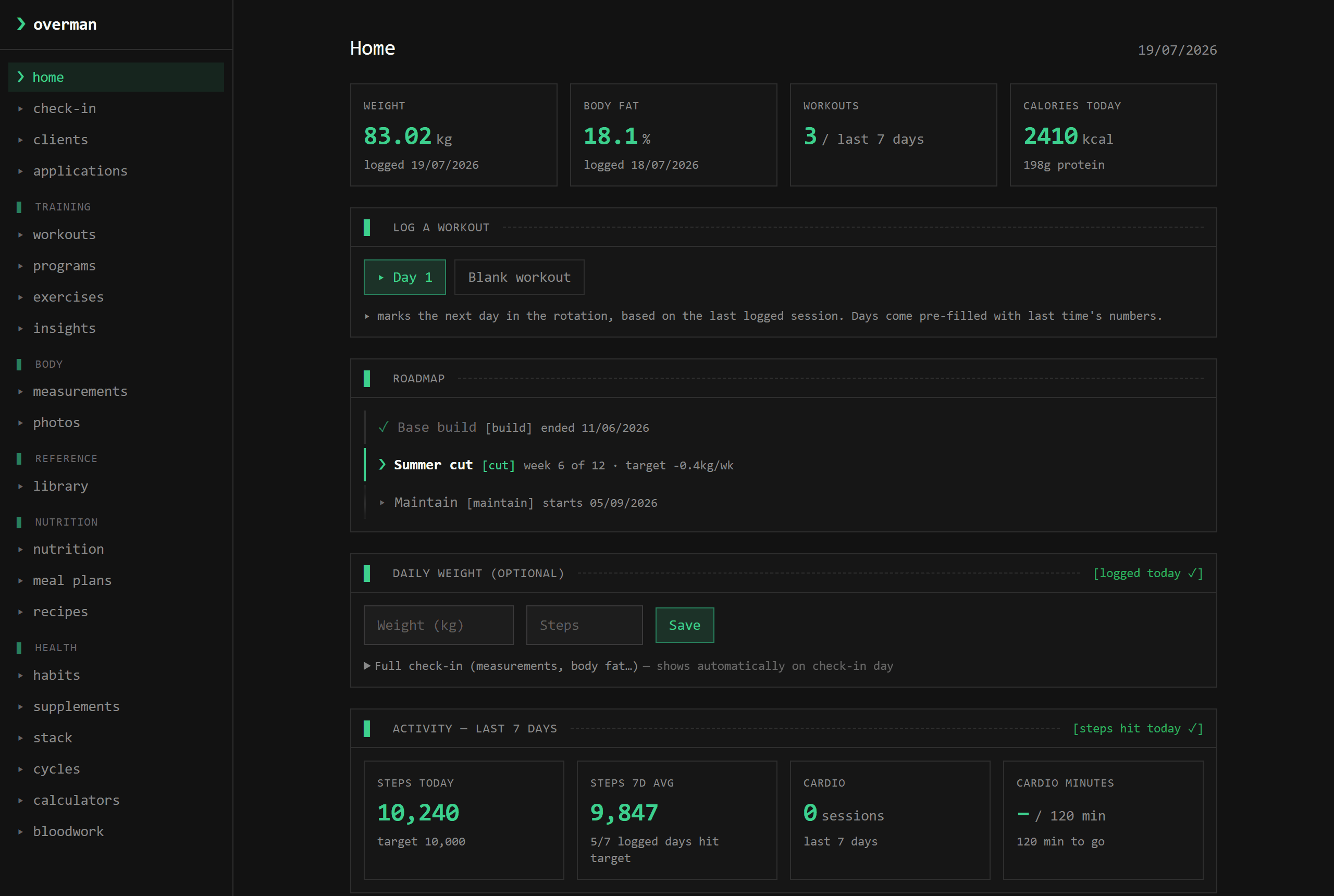This screenshot has width=1334, height=896.
Task: Open the Weight 83.02 kg card
Action: tap(453, 135)
